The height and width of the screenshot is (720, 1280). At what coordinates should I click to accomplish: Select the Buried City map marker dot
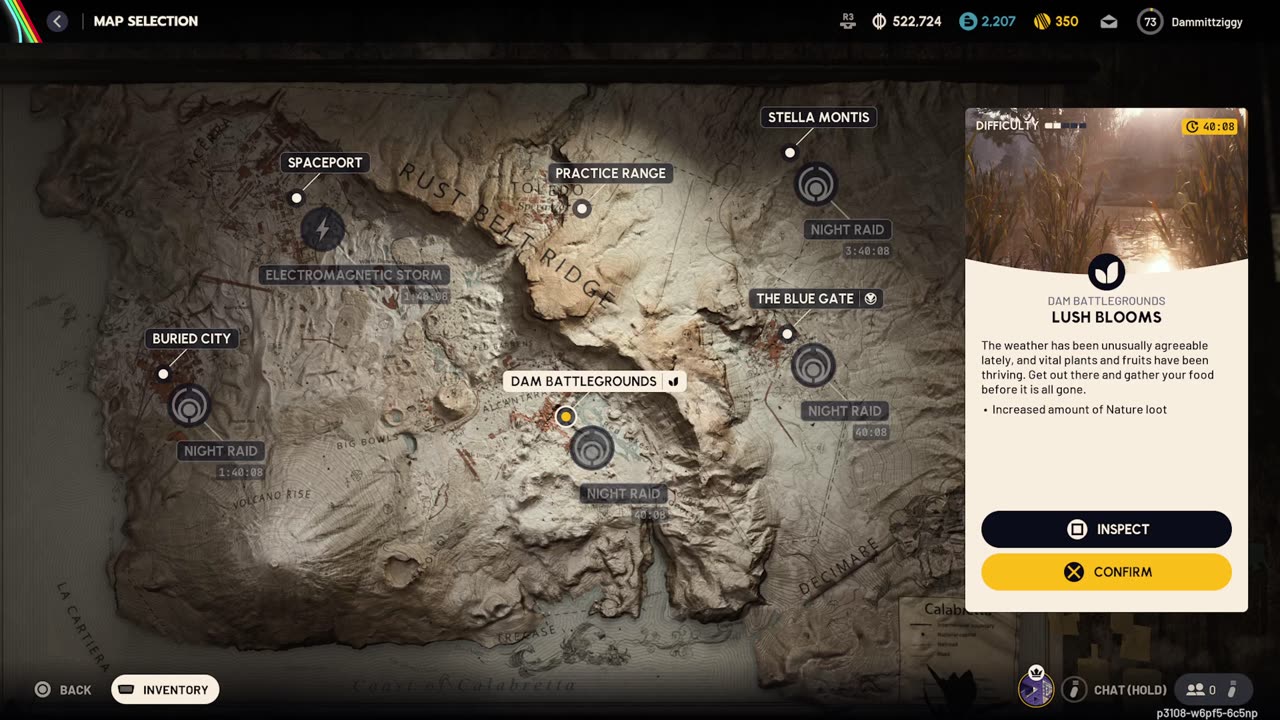(163, 374)
